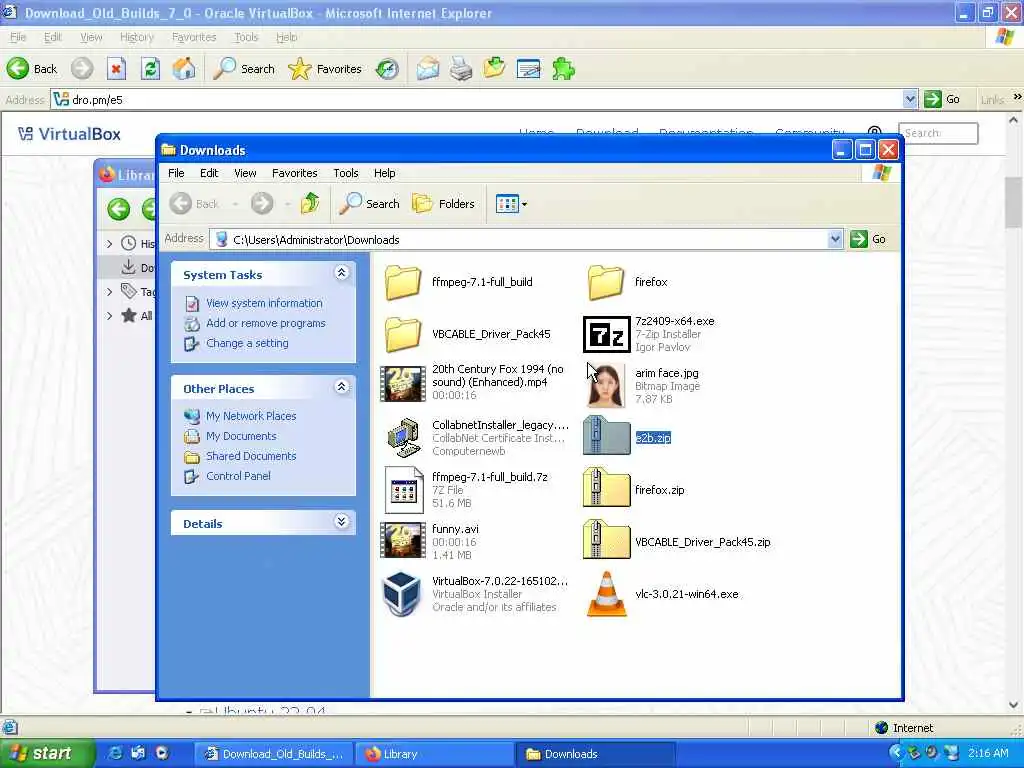
Task: Collapse the System Tasks panel
Action: 342,274
